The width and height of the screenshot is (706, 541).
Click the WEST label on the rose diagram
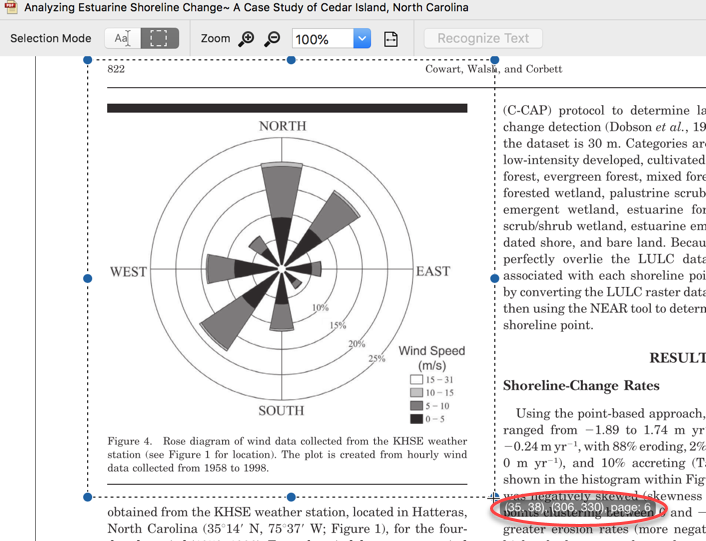click(x=128, y=272)
